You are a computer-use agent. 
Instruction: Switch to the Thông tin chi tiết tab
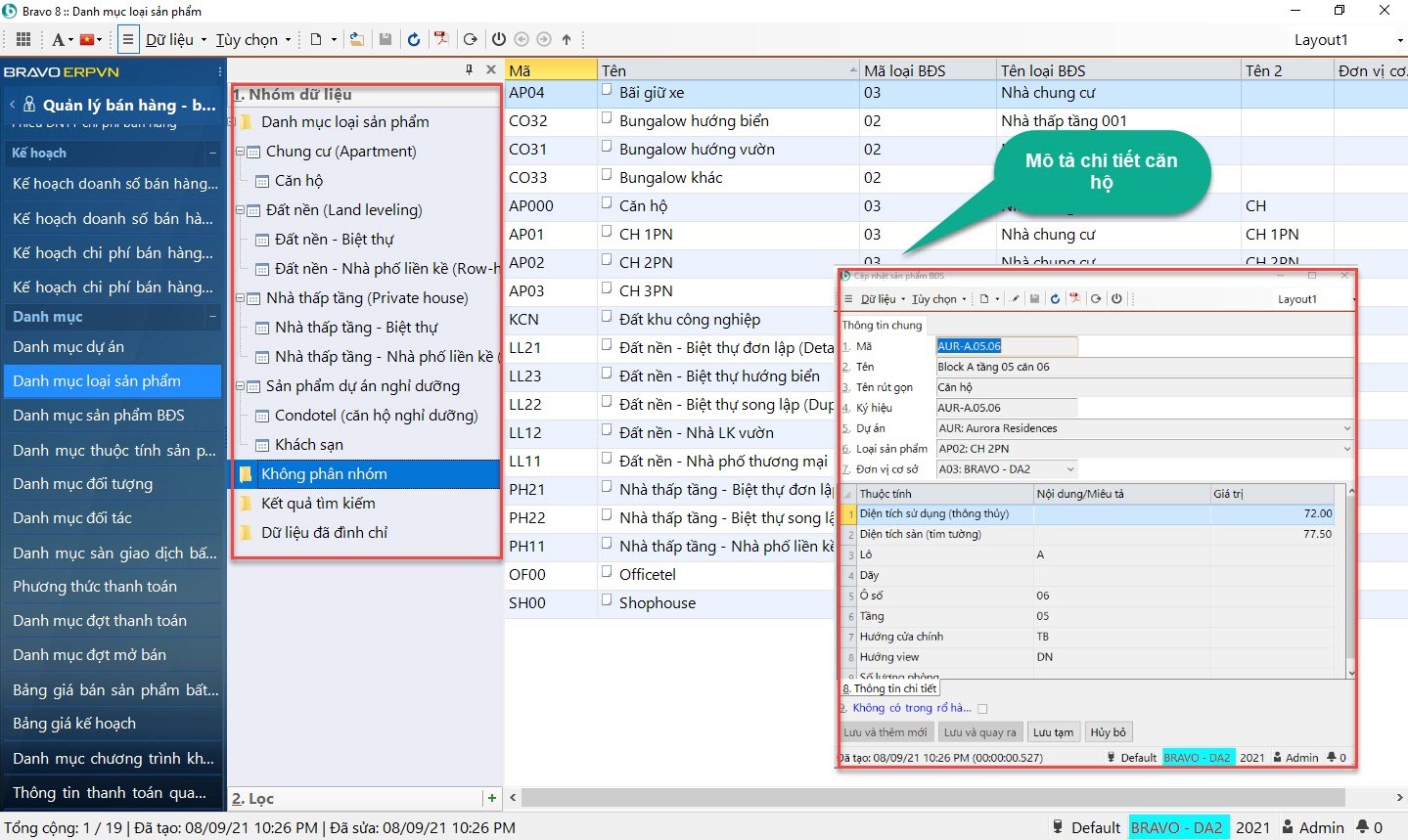point(889,688)
